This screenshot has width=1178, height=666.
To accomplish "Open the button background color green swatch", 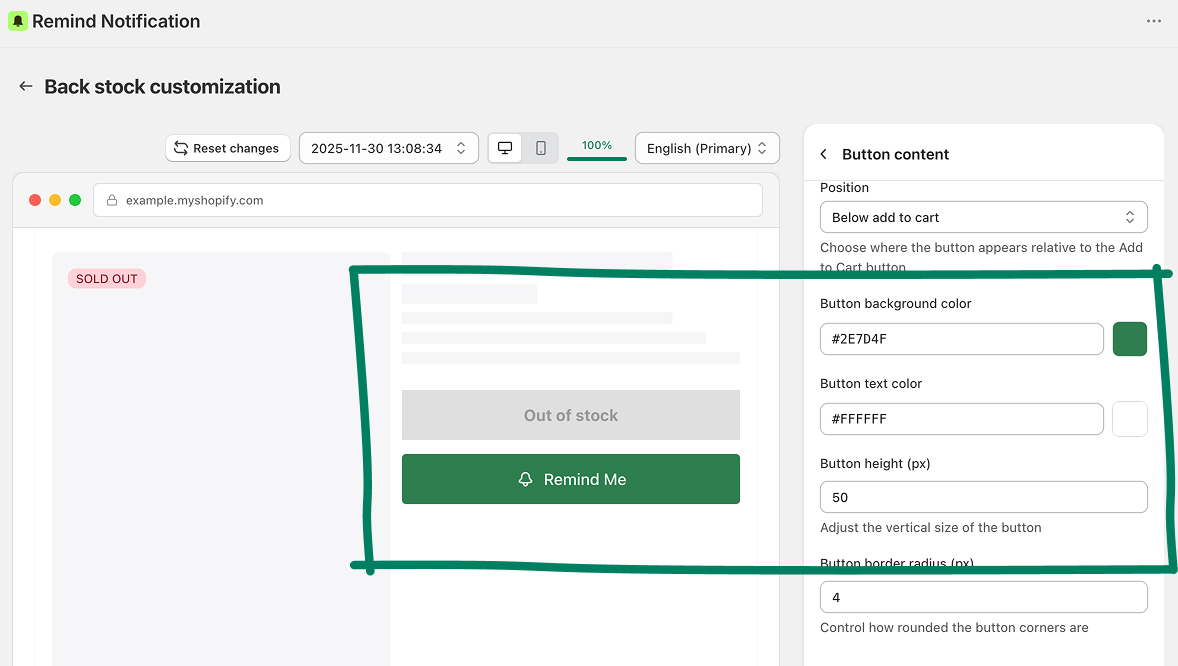I will point(1129,339).
